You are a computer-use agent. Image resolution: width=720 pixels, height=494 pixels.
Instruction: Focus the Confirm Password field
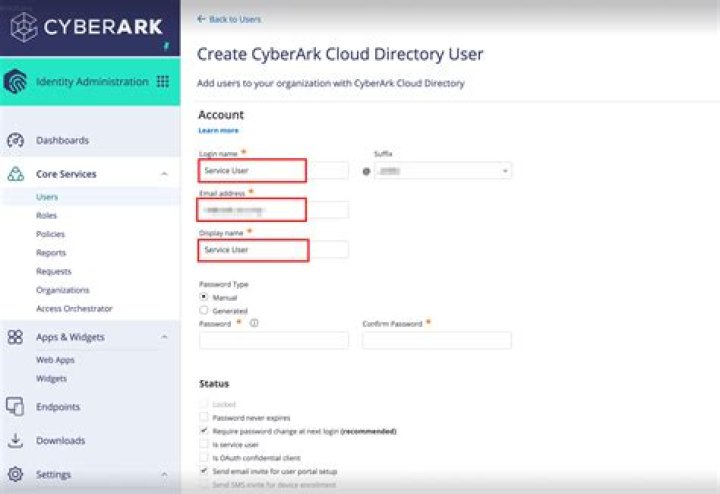pos(437,340)
